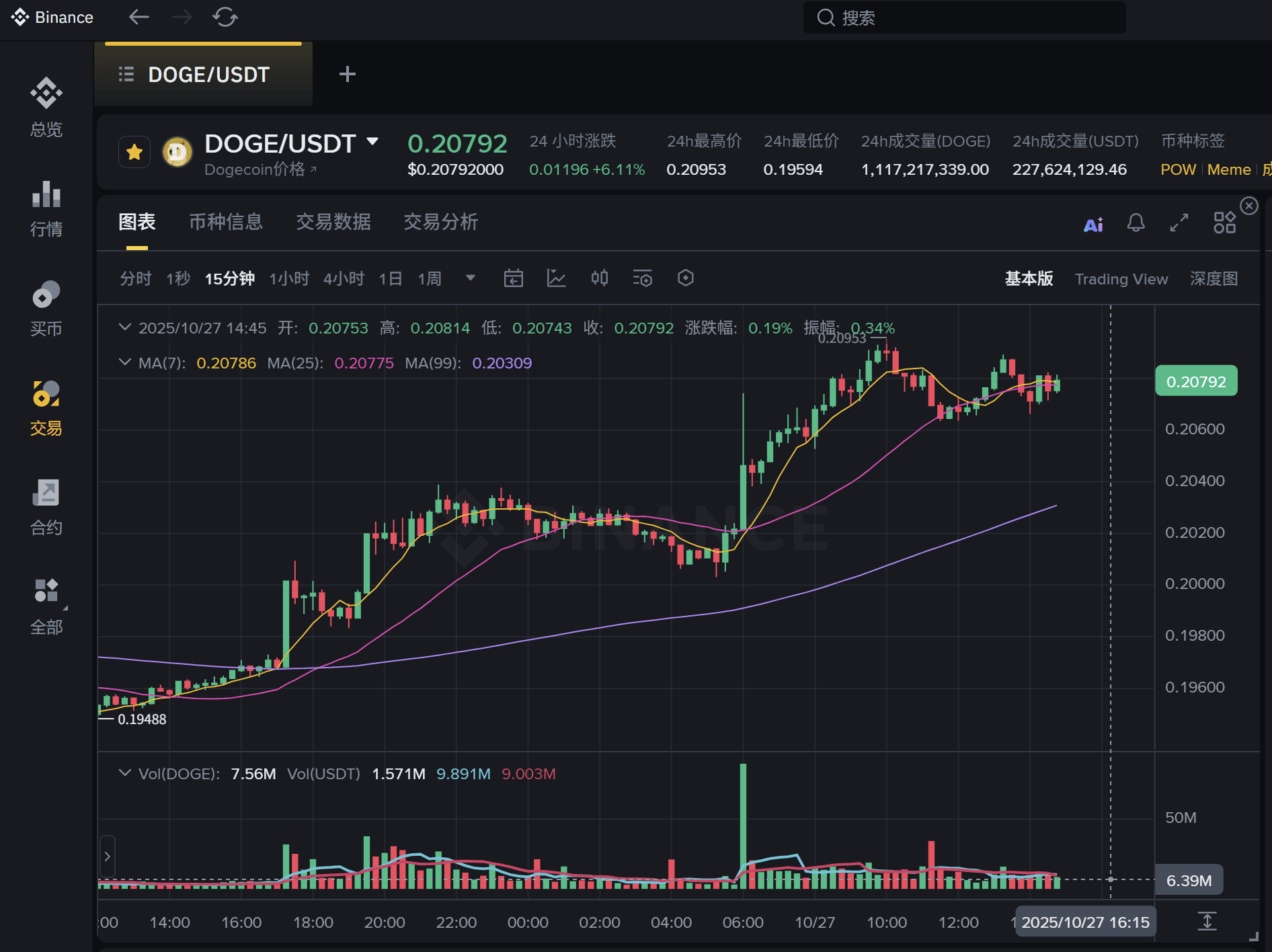Select the 图表 chart tab
Screen dimensions: 1272x952
pos(137,222)
